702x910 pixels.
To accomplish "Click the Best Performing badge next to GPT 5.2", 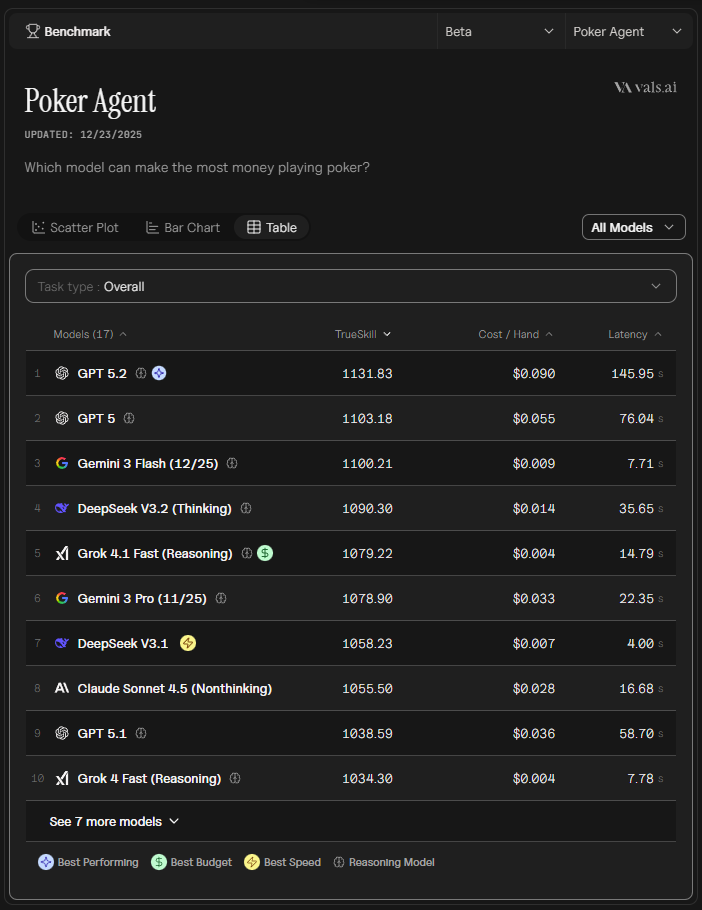I will [x=159, y=373].
